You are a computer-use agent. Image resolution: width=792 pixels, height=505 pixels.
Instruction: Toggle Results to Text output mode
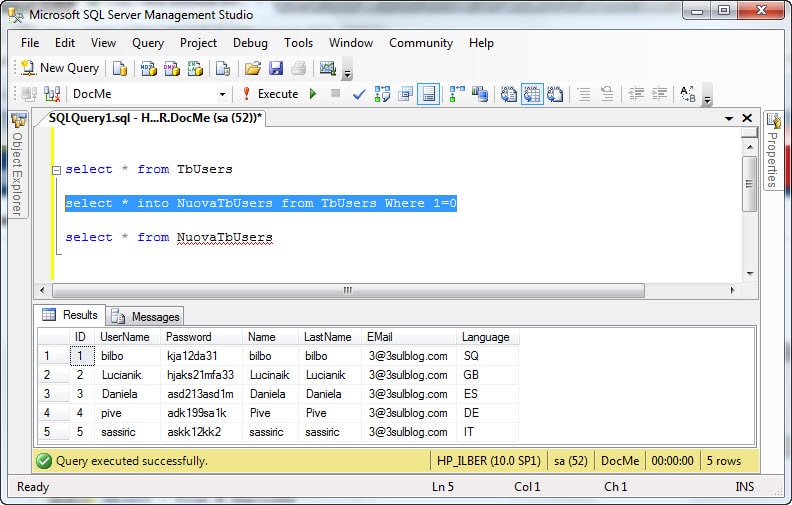click(x=508, y=94)
